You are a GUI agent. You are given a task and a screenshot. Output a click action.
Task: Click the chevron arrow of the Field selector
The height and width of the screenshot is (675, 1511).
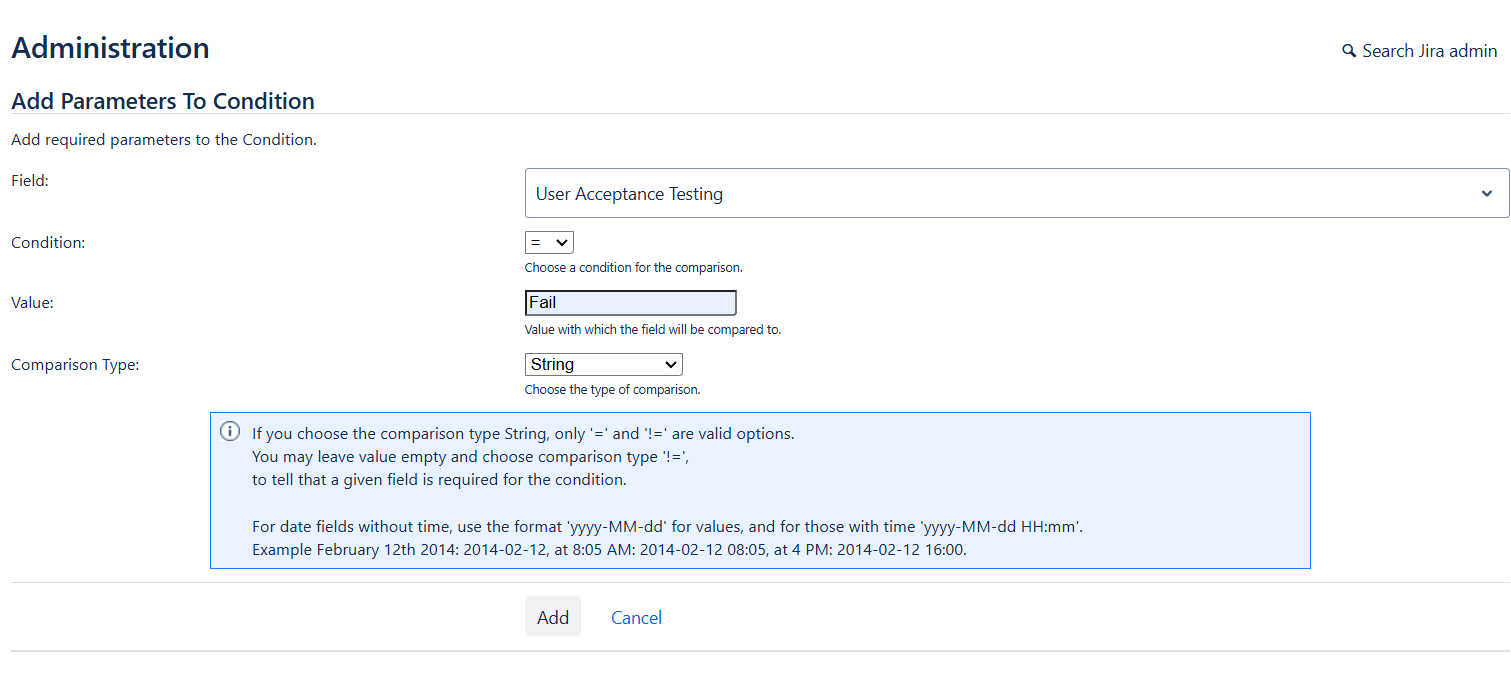coord(1486,194)
